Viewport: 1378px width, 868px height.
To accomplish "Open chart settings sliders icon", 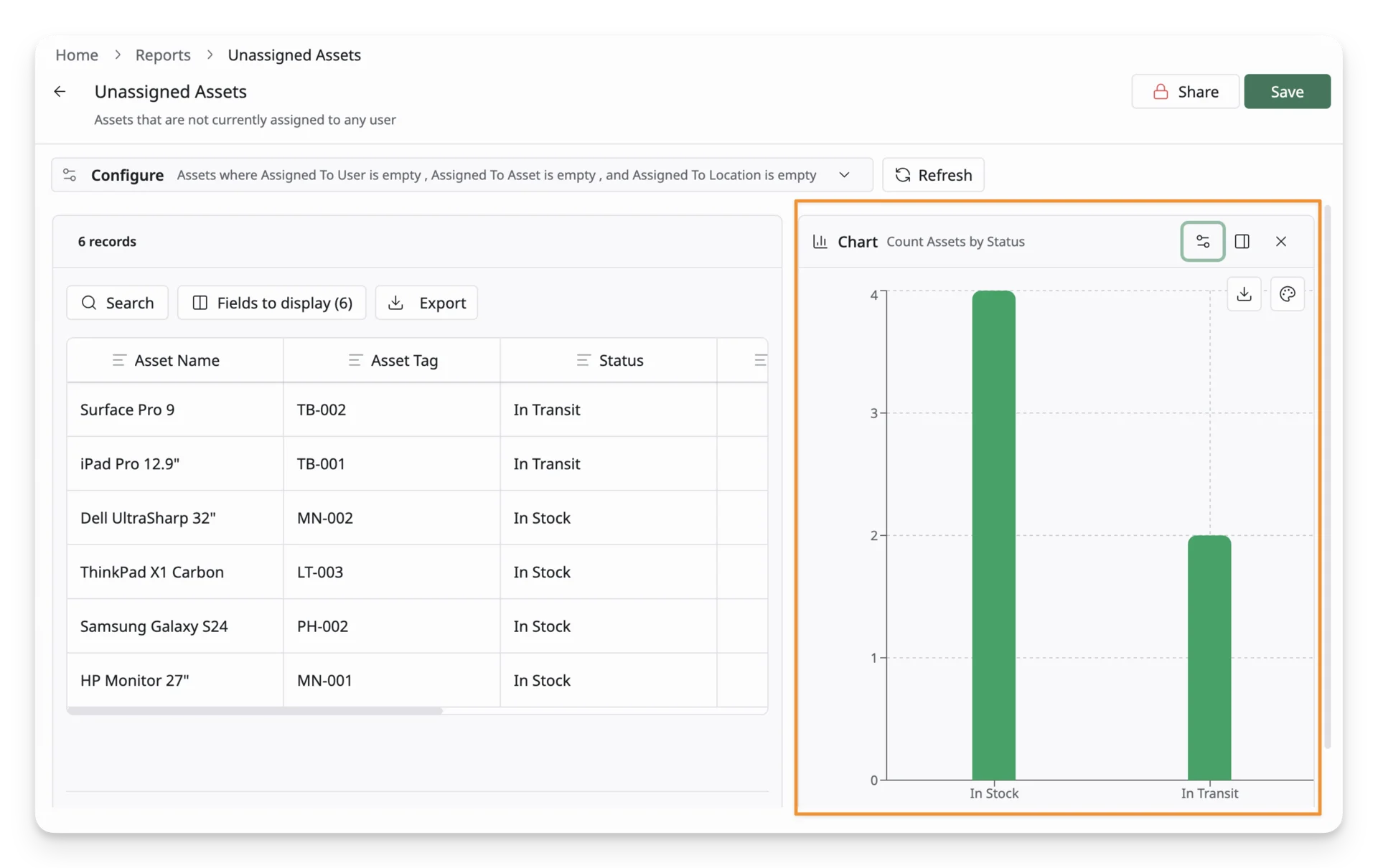I will 1202,241.
